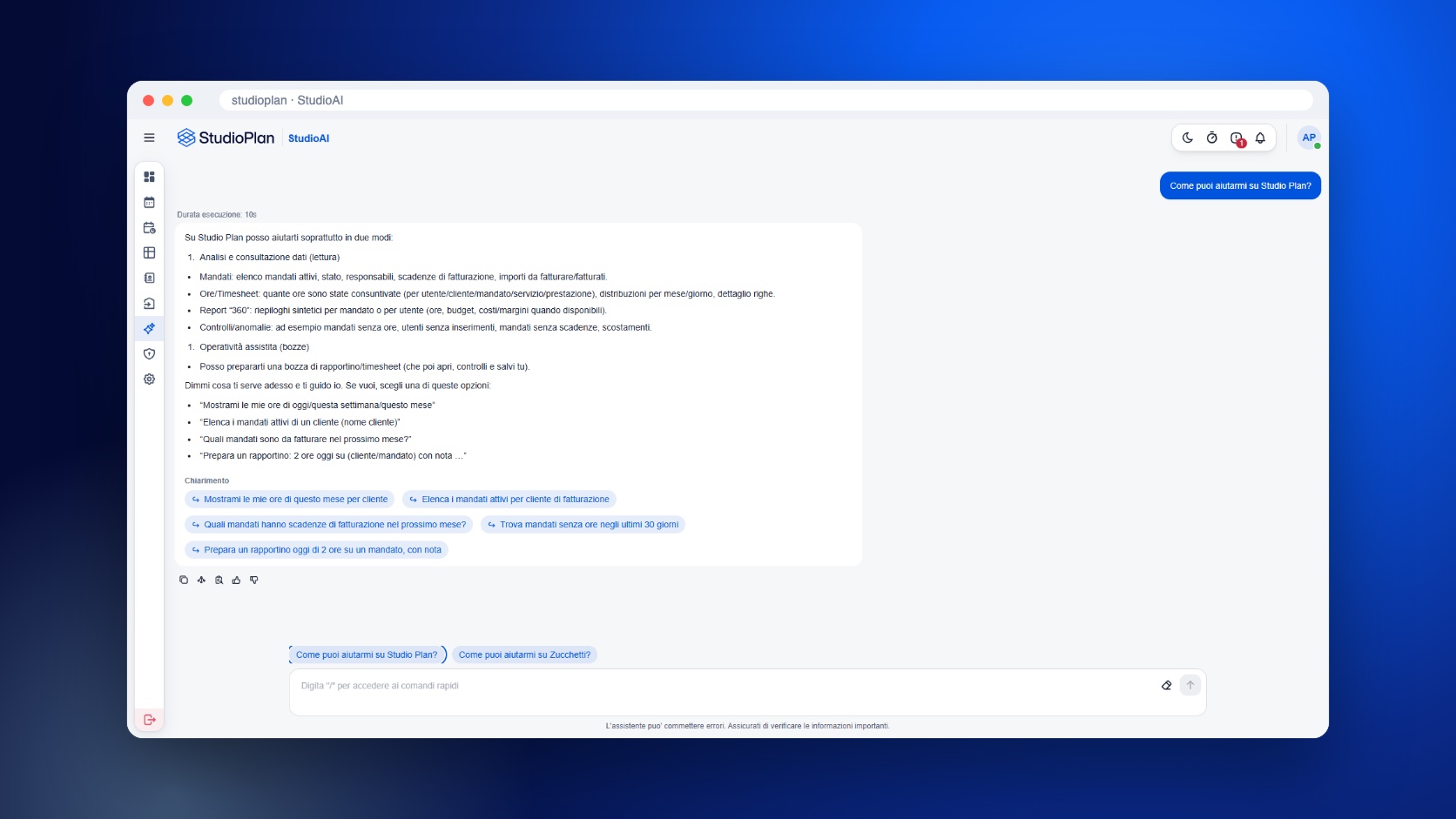Give the response a thumbs up
Viewport: 1456px width, 819px height.
tap(236, 580)
